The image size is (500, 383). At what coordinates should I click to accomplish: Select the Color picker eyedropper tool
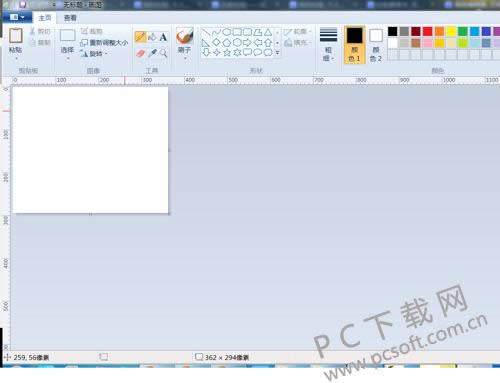[152, 53]
